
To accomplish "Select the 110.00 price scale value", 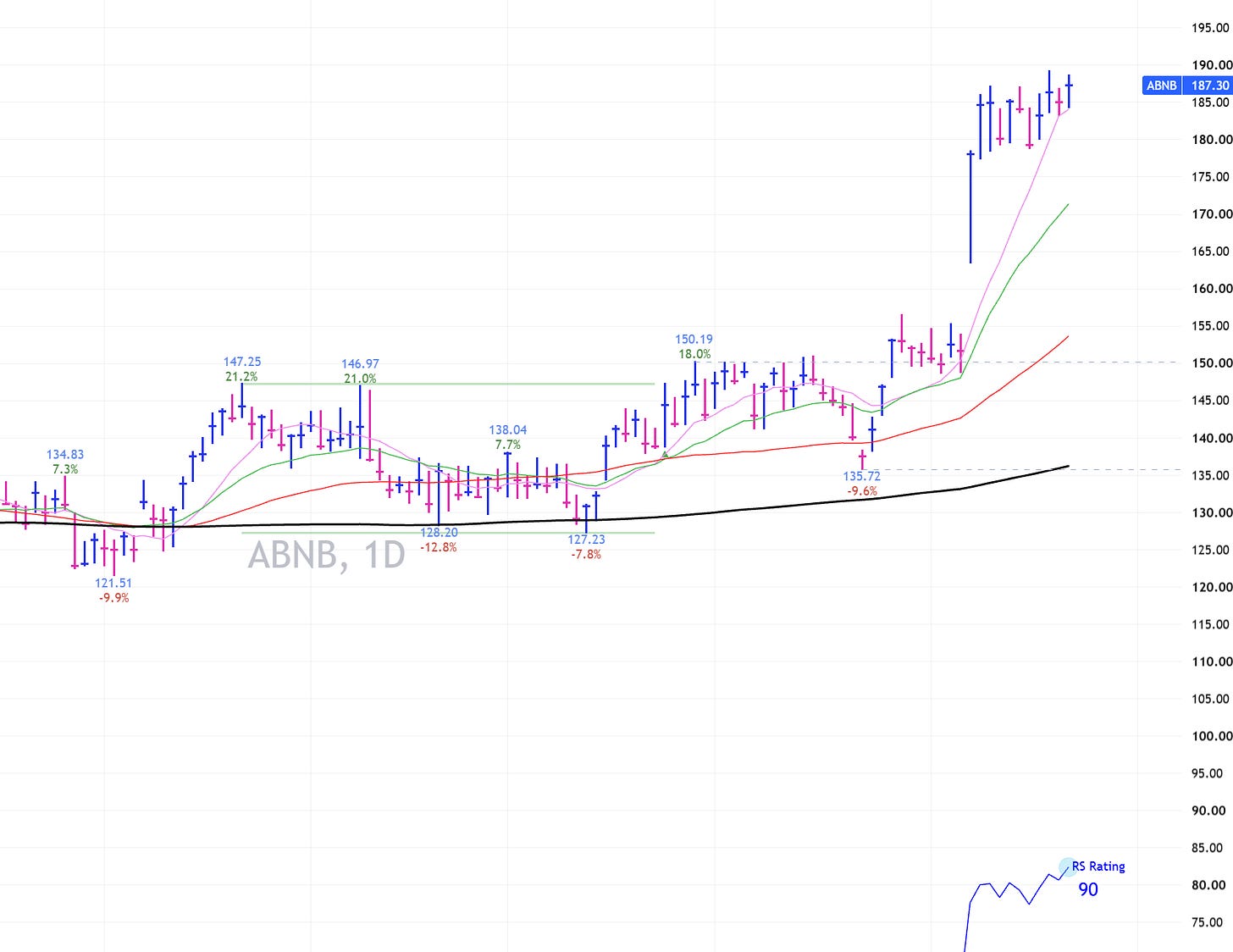I will (1211, 661).
